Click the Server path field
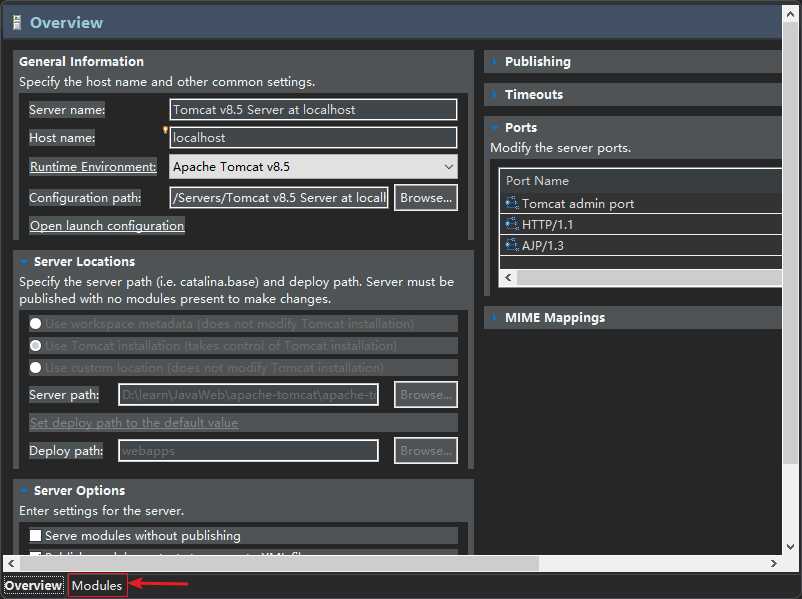 249,395
